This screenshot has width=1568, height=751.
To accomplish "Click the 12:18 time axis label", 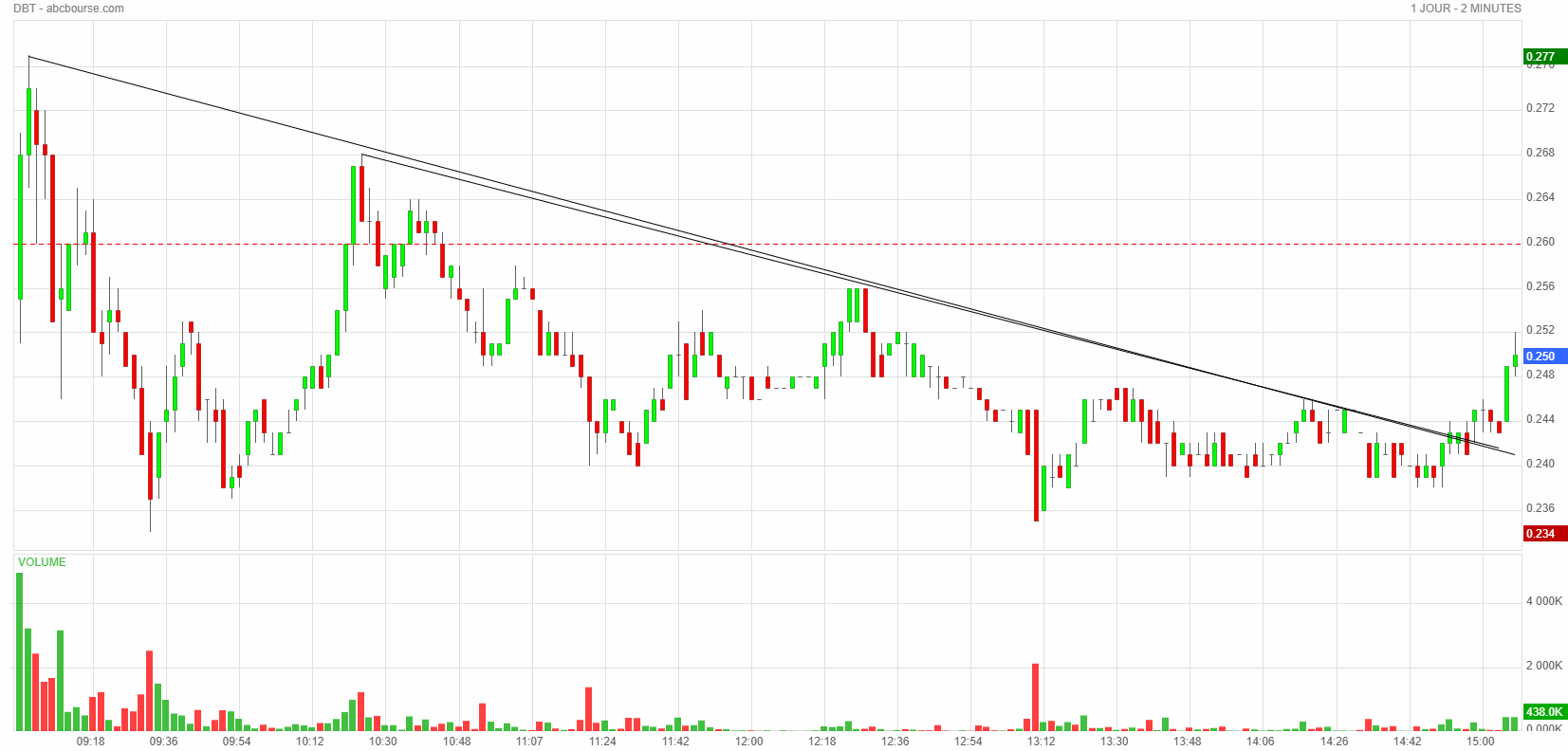I will [x=822, y=742].
